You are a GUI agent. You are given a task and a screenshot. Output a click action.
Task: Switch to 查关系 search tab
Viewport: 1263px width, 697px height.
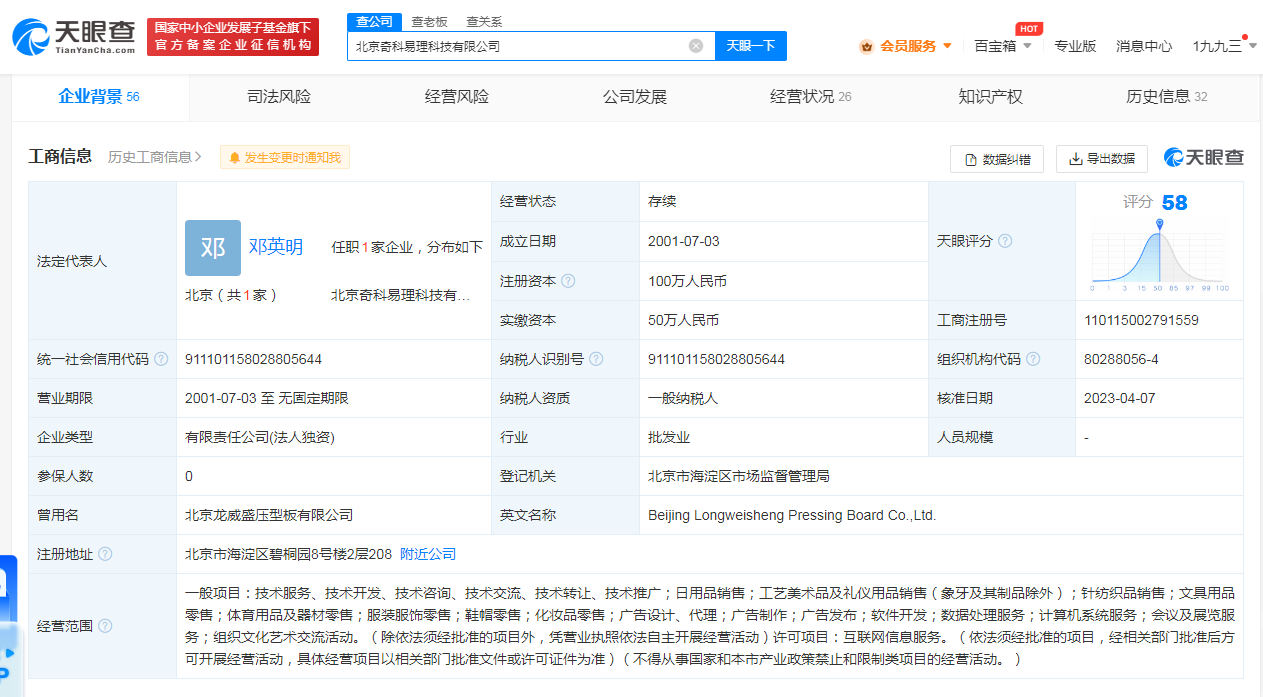coord(484,21)
